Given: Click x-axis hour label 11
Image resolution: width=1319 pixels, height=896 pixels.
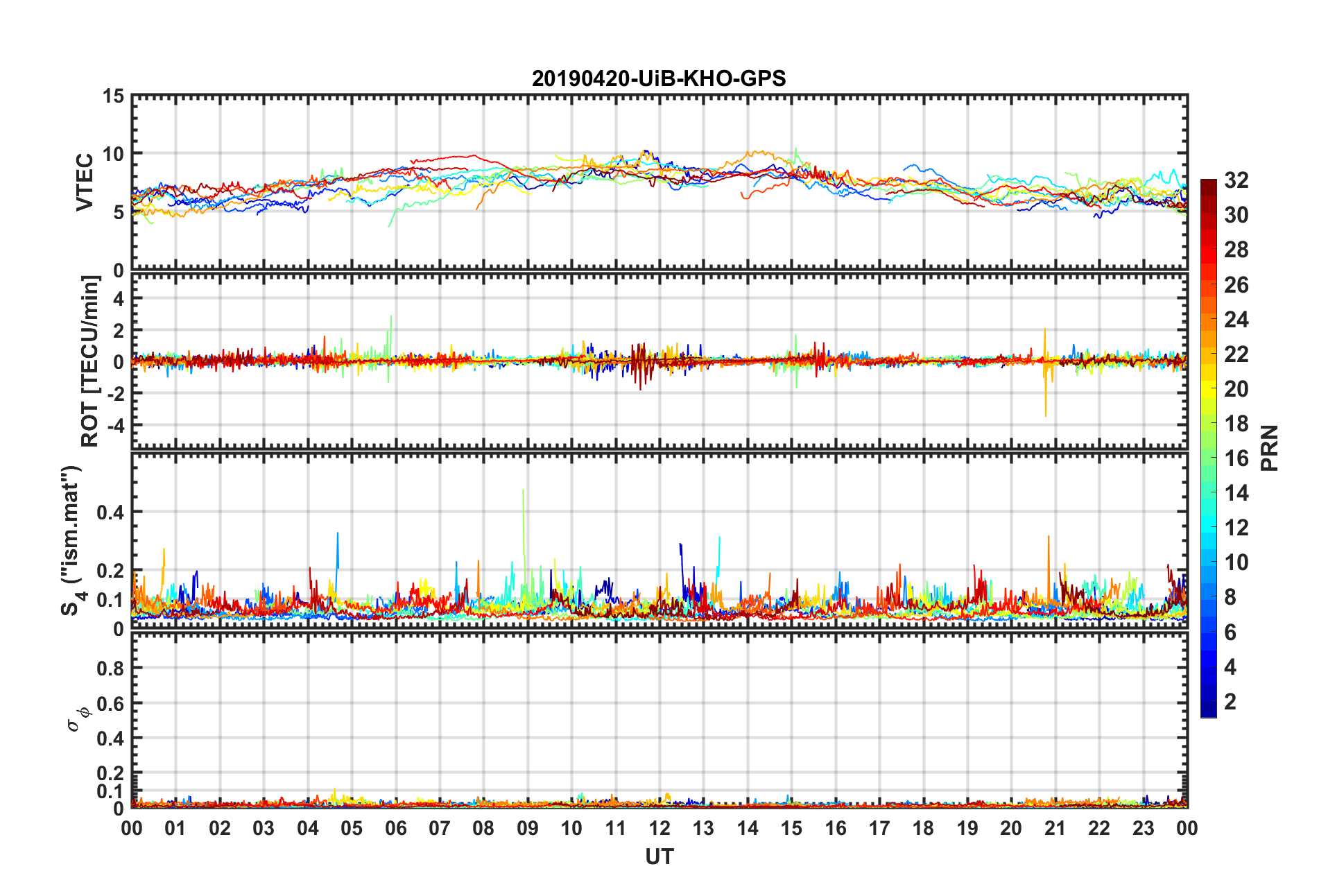Looking at the screenshot, I should (616, 828).
